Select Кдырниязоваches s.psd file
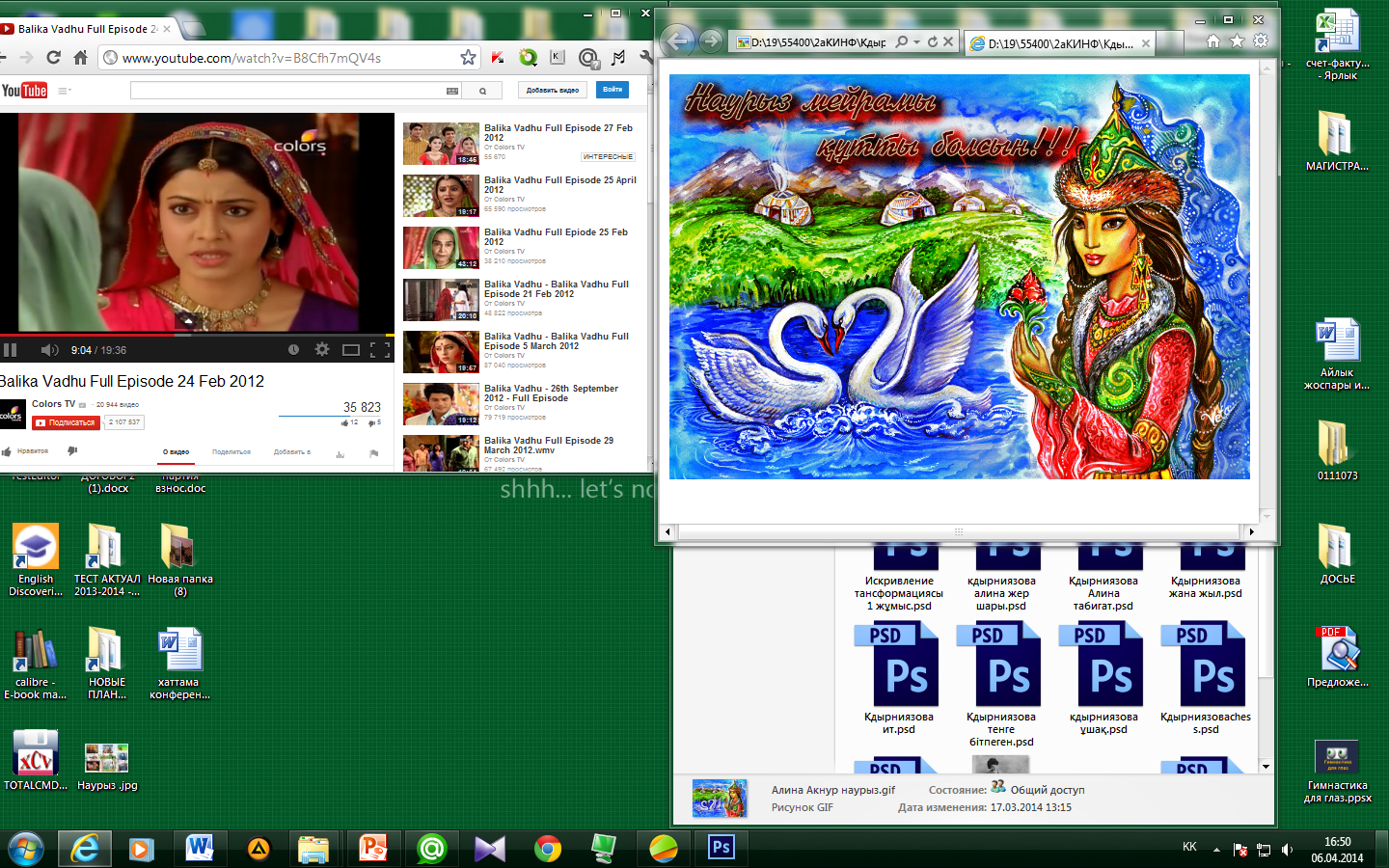 (1206, 679)
